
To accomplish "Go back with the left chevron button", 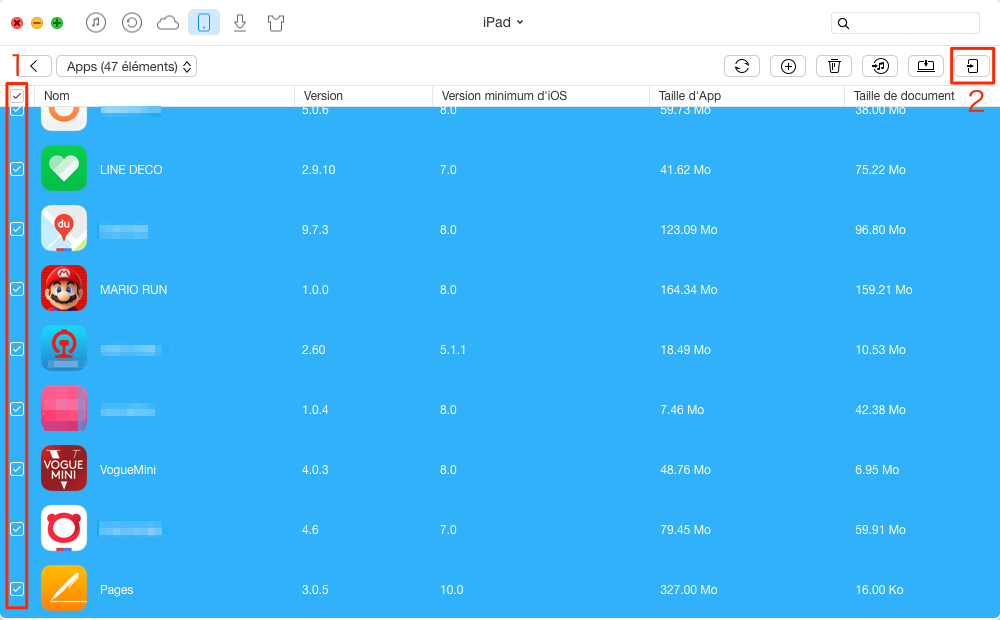I will 34,66.
